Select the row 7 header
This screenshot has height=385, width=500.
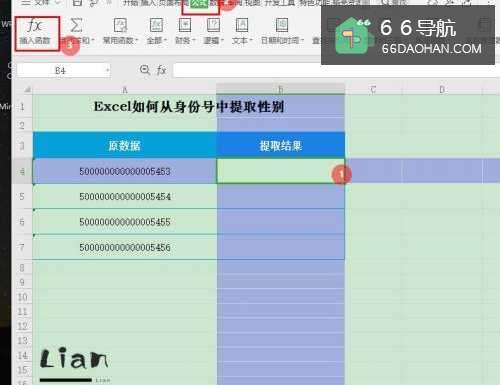click(22, 247)
